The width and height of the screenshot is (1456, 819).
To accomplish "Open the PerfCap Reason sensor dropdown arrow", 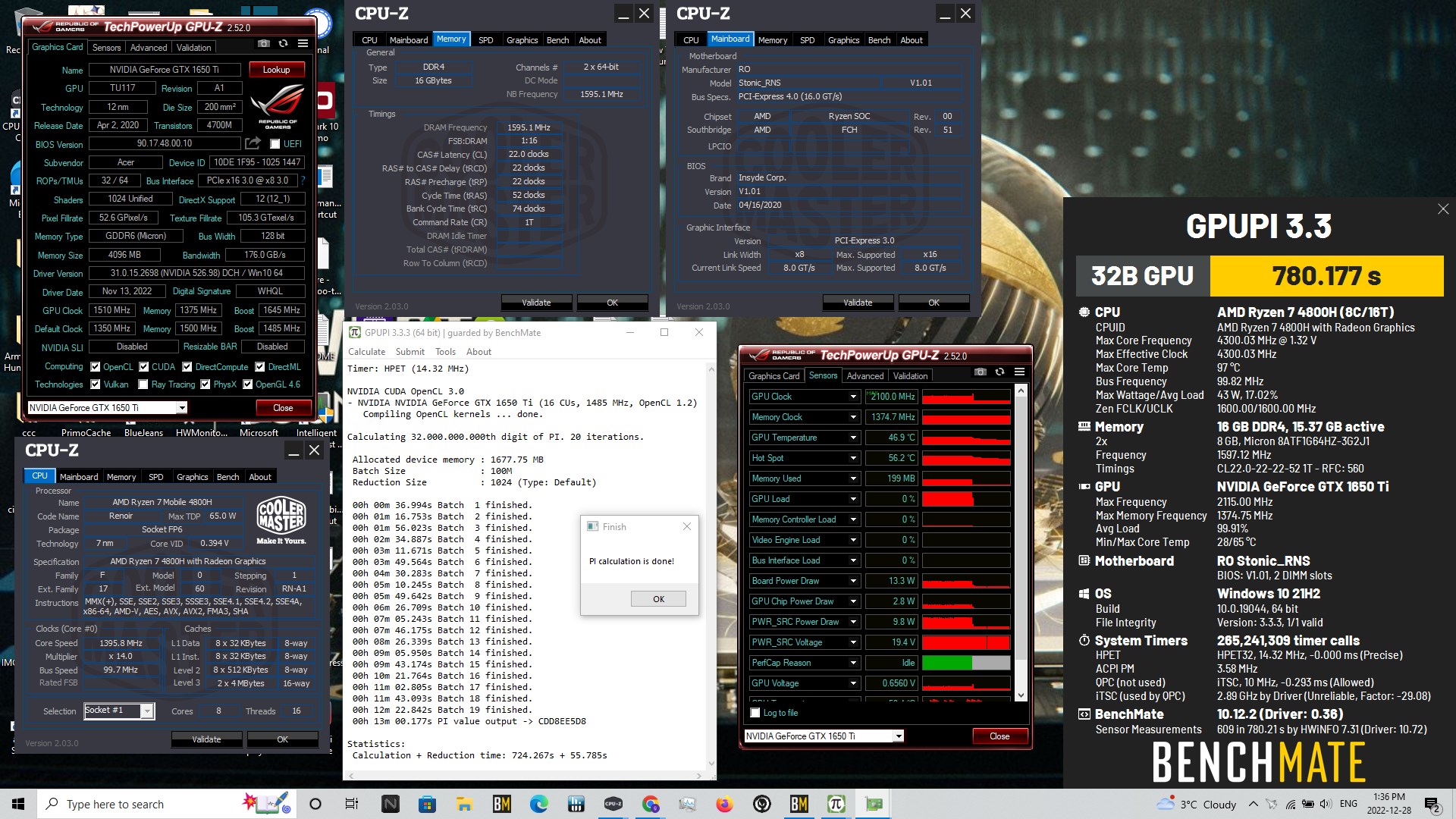I will coord(853,663).
